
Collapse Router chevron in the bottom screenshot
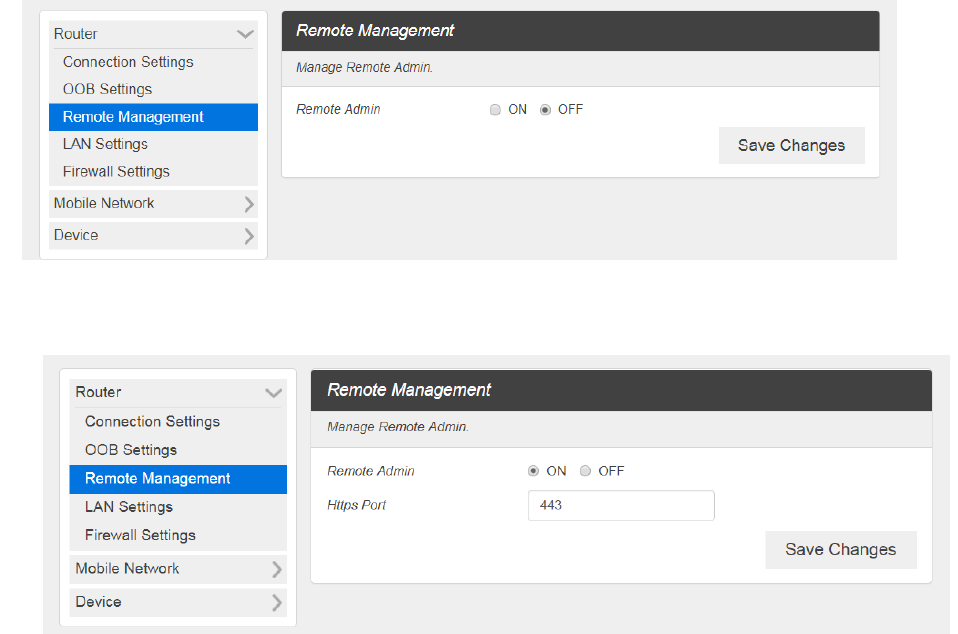[x=273, y=393]
